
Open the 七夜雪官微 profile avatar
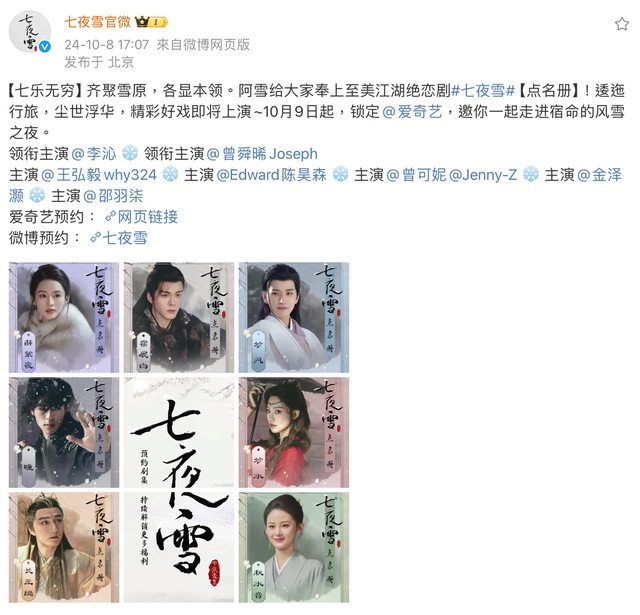tap(30, 32)
